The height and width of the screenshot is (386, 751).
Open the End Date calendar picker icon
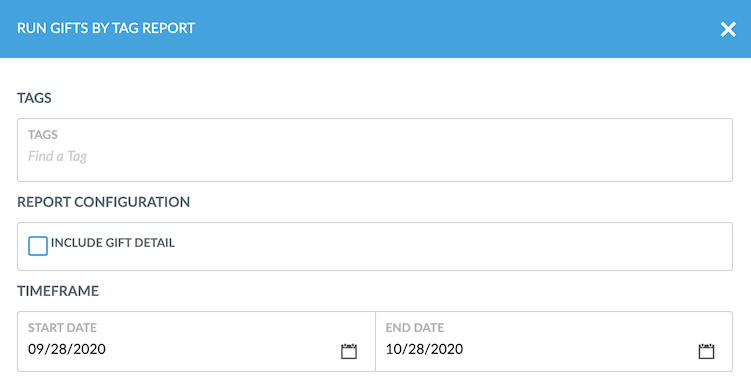pyautogui.click(x=706, y=351)
